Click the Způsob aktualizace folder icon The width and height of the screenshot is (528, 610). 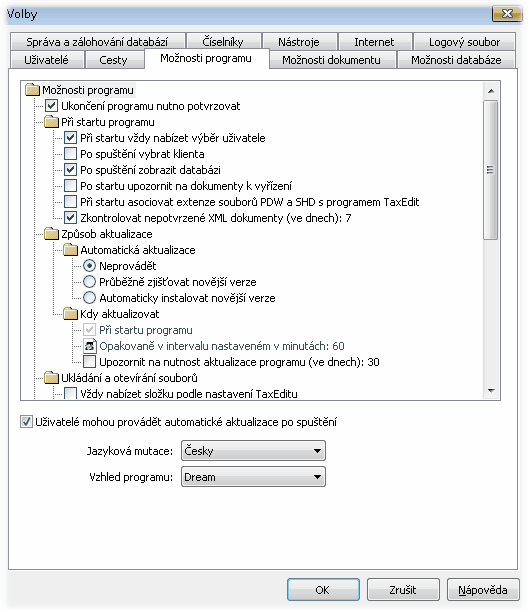(51, 234)
